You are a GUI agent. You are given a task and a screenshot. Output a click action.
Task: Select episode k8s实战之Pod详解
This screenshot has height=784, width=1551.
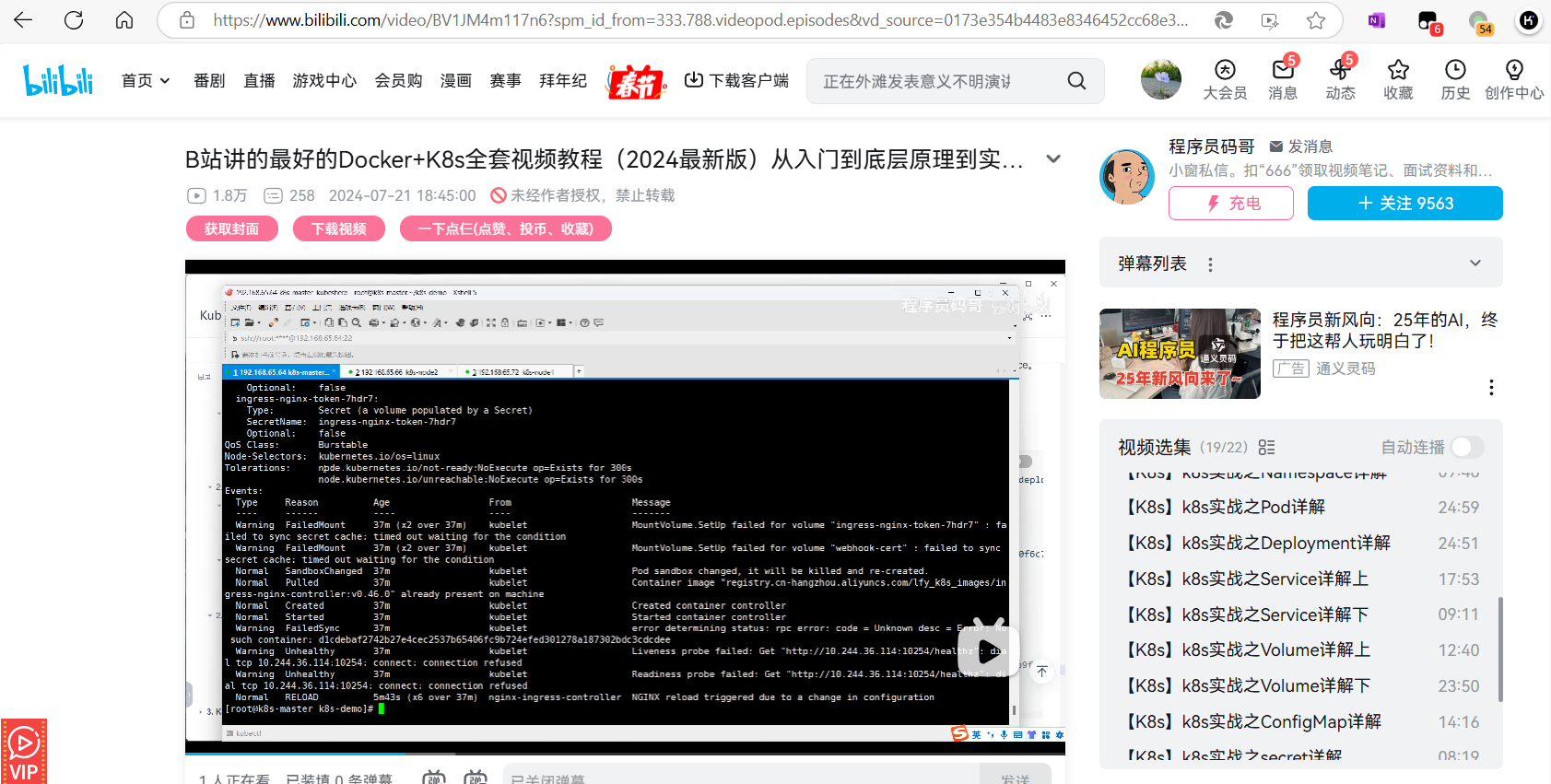click(1300, 508)
